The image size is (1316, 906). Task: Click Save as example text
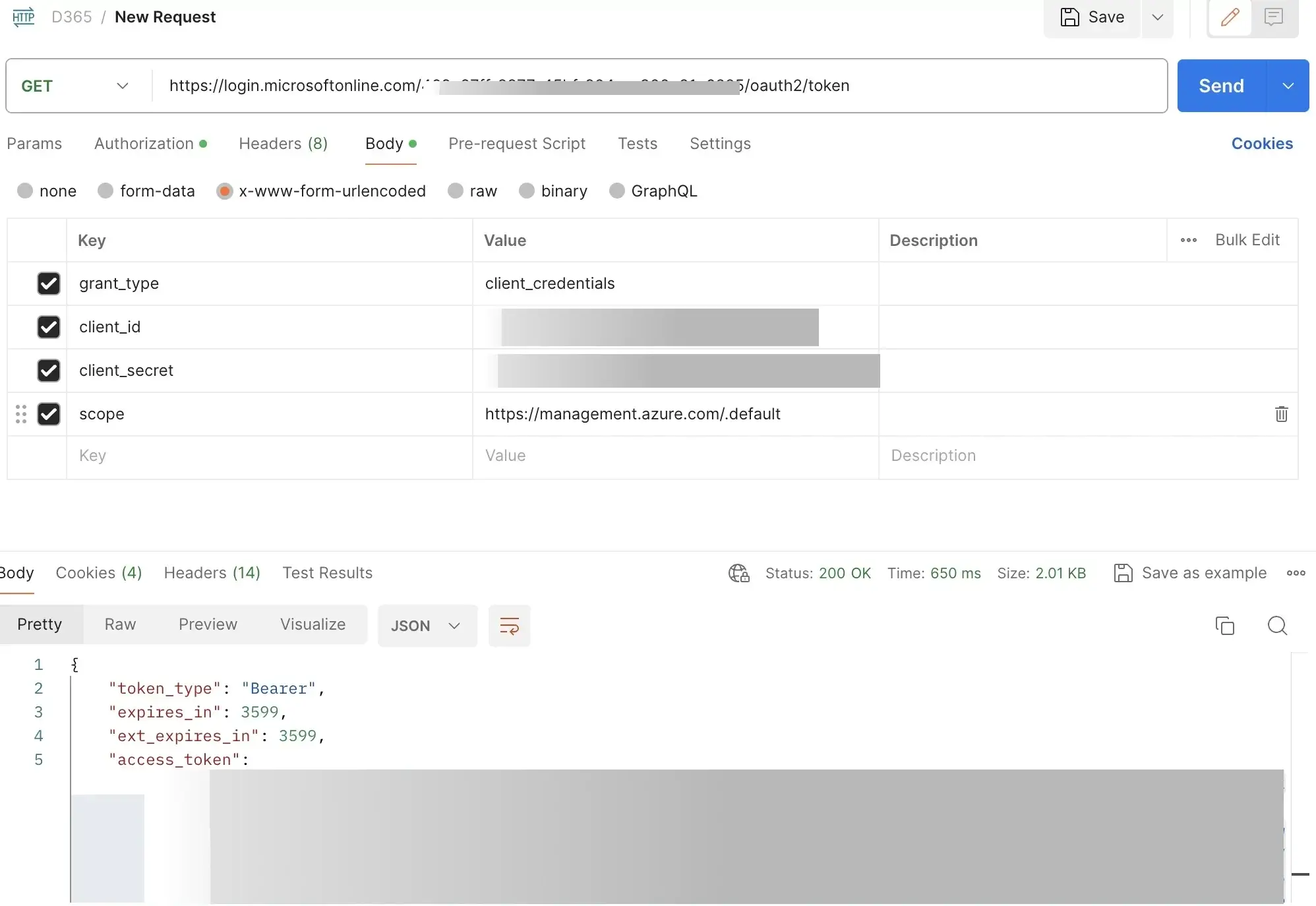coord(1204,573)
